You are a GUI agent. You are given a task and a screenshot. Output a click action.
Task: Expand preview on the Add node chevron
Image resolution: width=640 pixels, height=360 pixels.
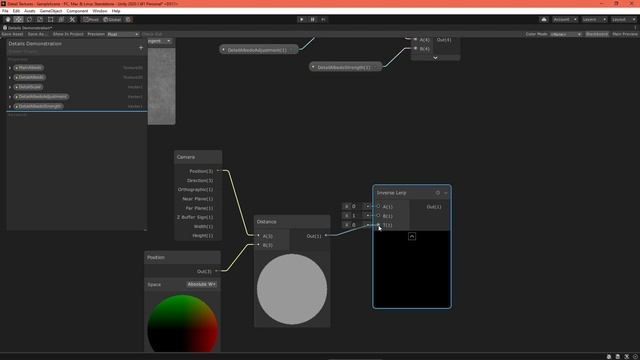[x=436, y=58]
